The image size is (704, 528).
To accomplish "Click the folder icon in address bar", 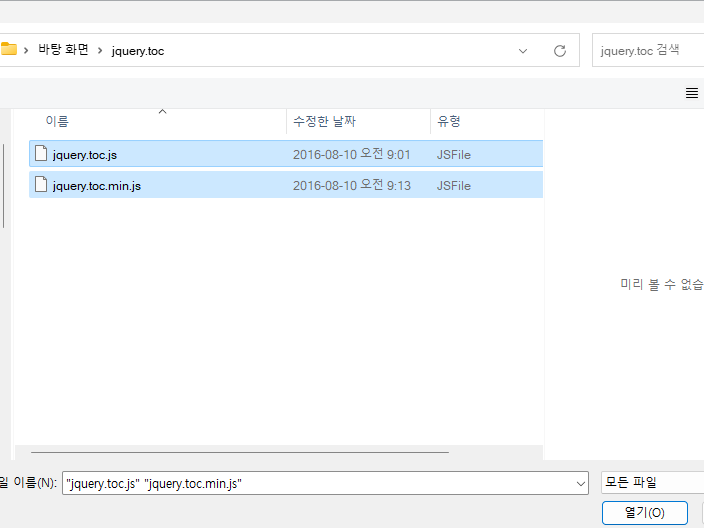I will click(x=9, y=49).
